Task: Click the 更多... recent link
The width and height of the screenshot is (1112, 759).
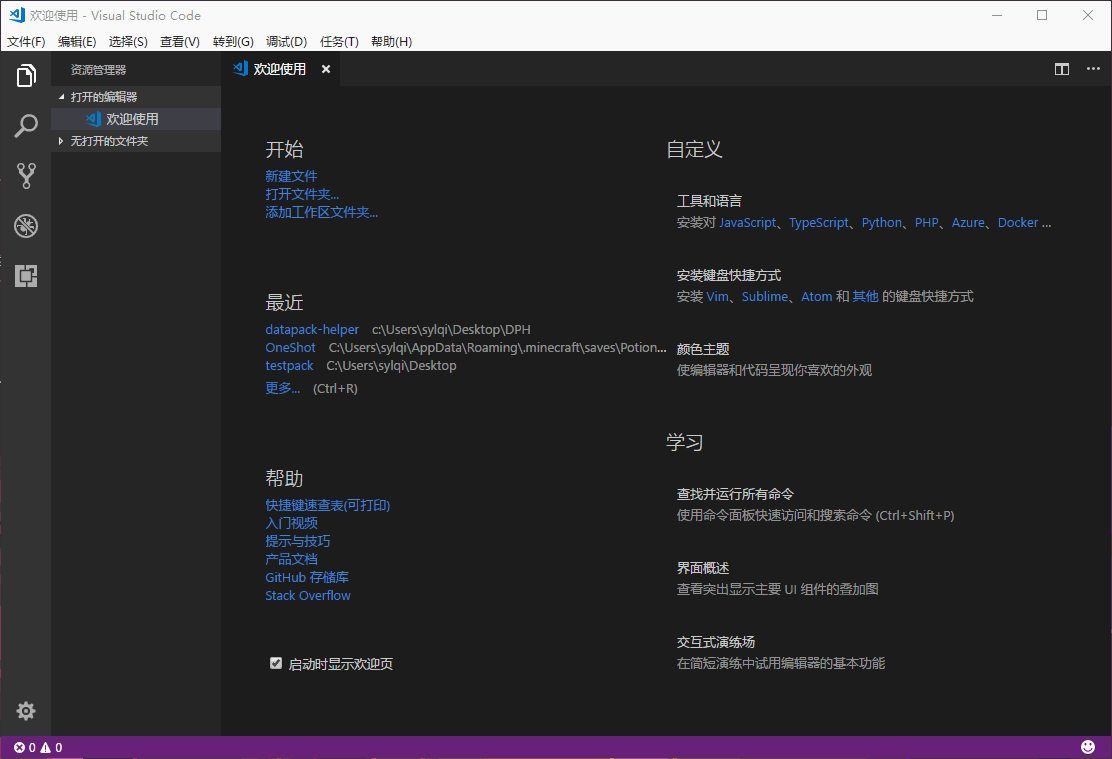Action: [x=282, y=388]
